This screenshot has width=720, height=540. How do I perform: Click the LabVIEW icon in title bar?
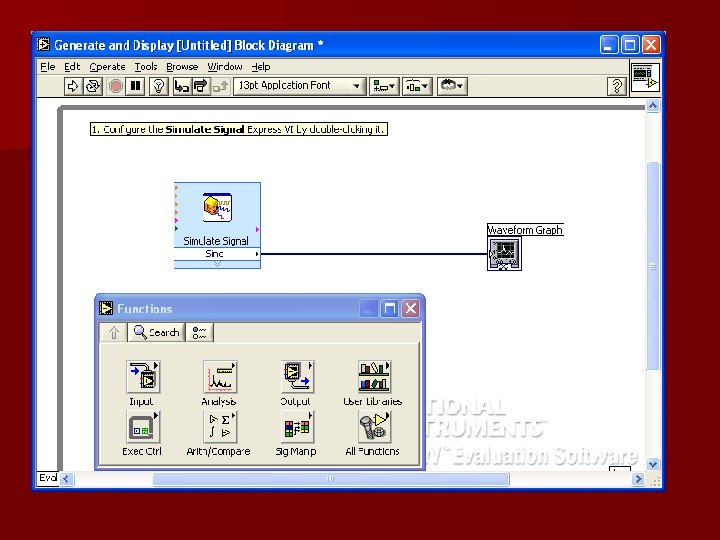(44, 45)
